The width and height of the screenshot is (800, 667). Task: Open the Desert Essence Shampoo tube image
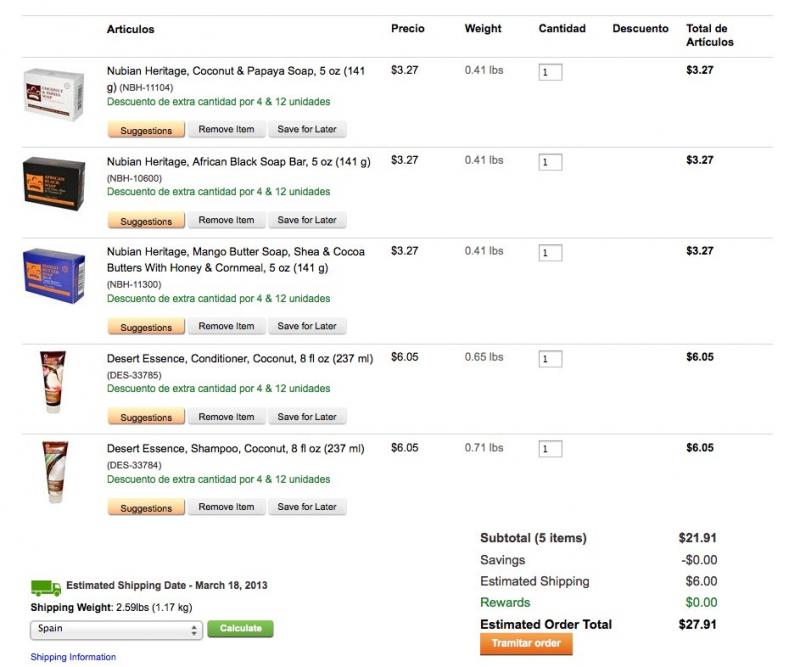(55, 472)
